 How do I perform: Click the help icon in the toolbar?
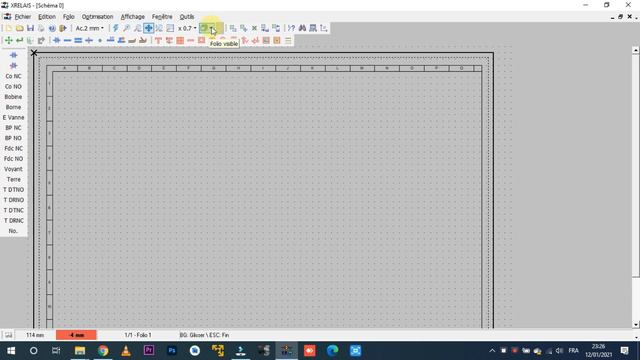pos(52,28)
